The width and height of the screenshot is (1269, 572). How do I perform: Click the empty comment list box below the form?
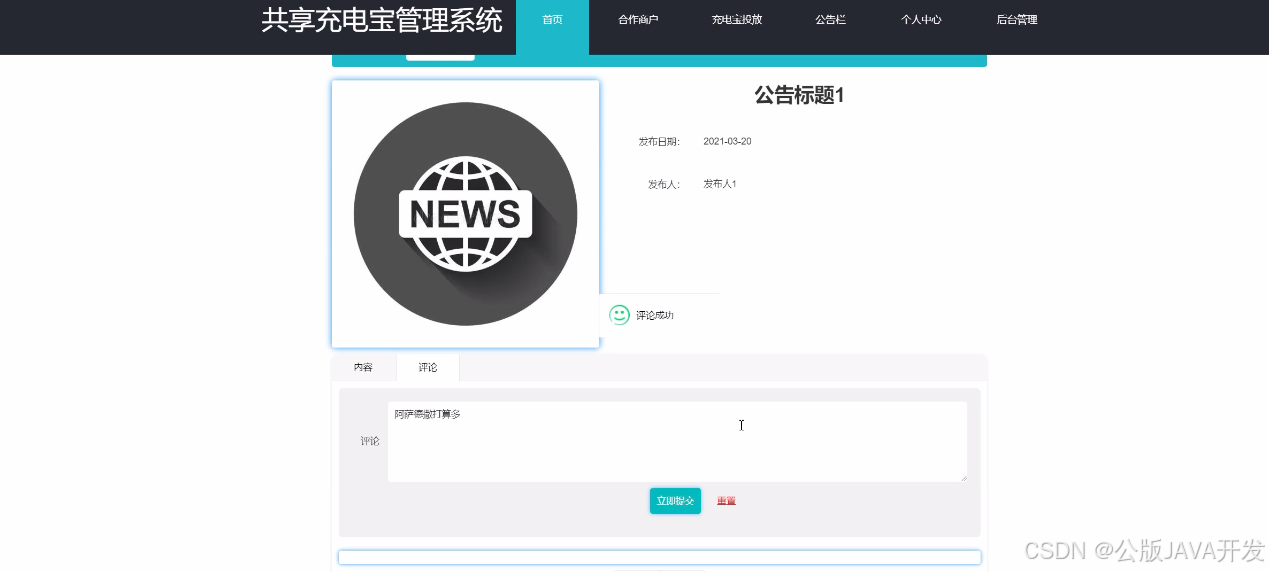660,557
